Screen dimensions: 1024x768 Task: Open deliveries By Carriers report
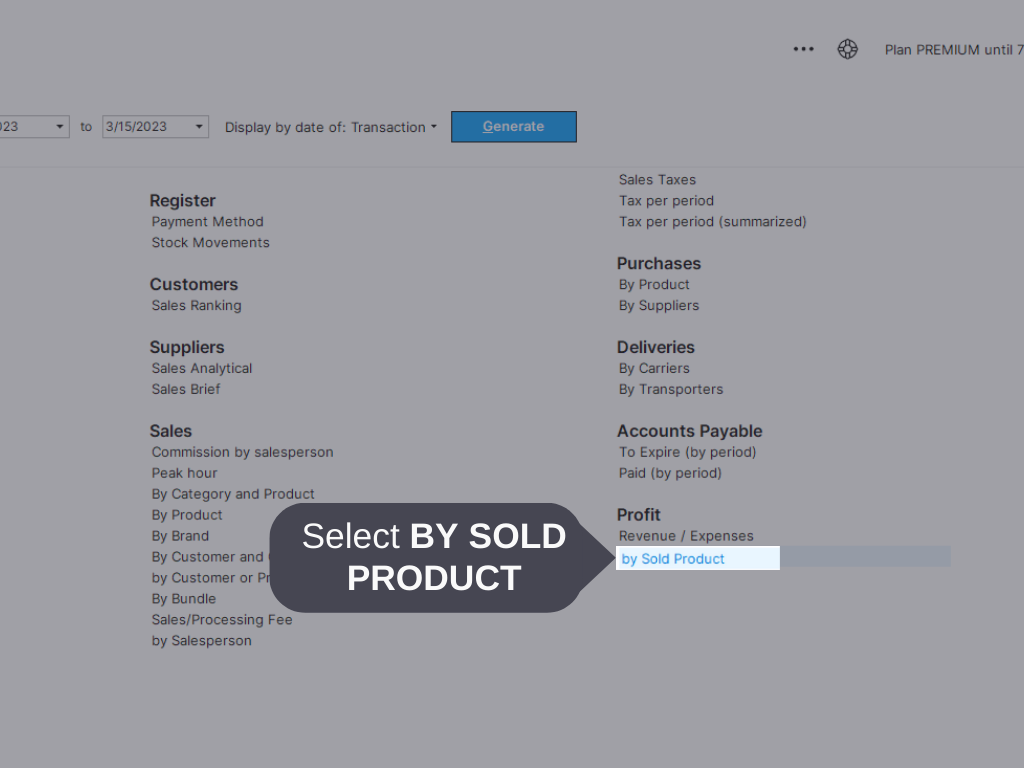point(653,368)
